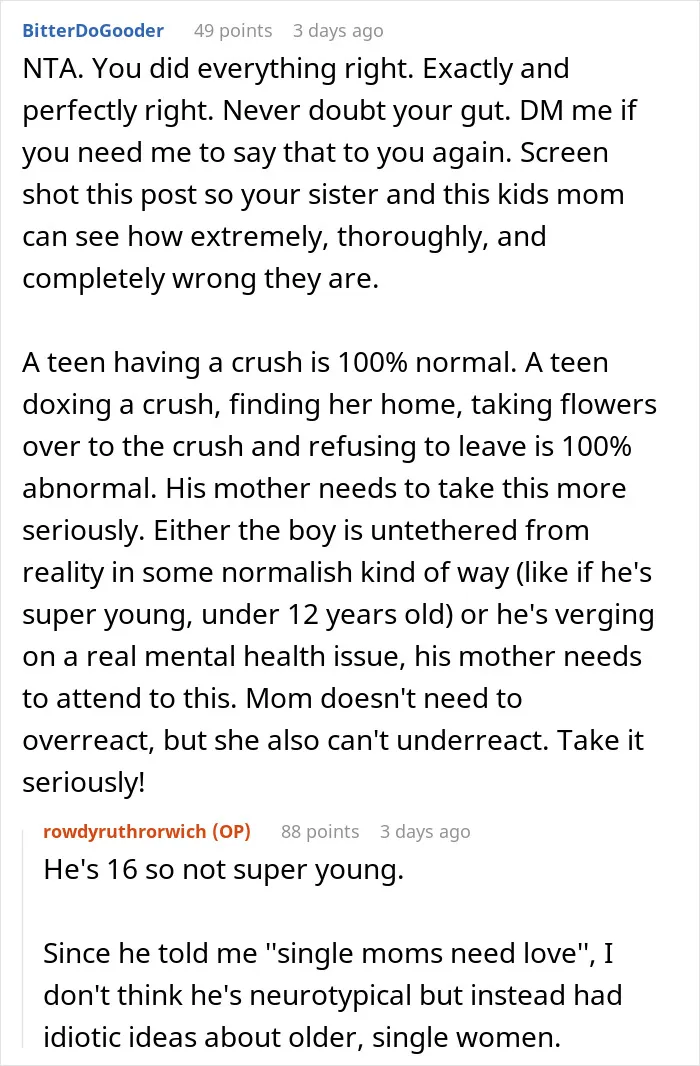The height and width of the screenshot is (1066, 700).
Task: Open the top comment's 3 days ago permalink
Action: click(x=338, y=31)
